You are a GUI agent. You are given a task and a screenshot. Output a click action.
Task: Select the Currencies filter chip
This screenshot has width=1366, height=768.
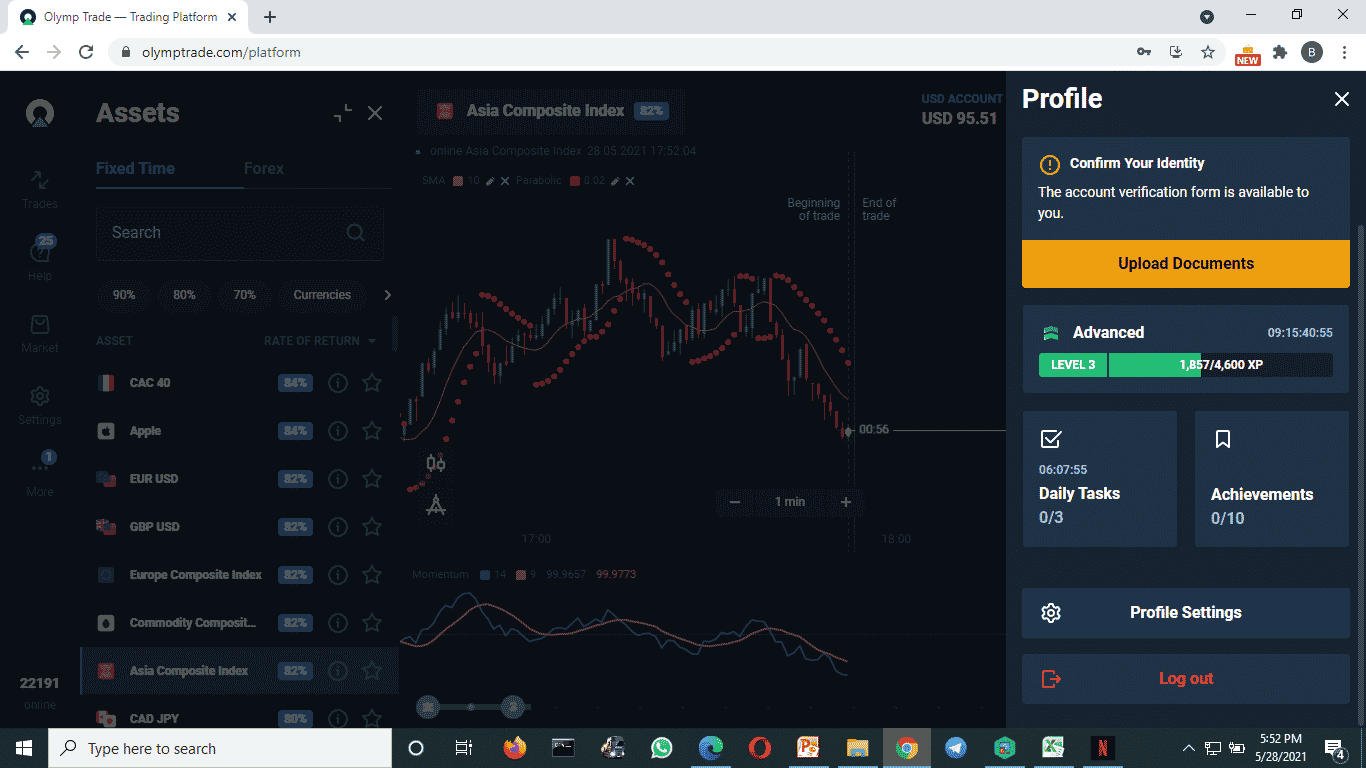322,295
